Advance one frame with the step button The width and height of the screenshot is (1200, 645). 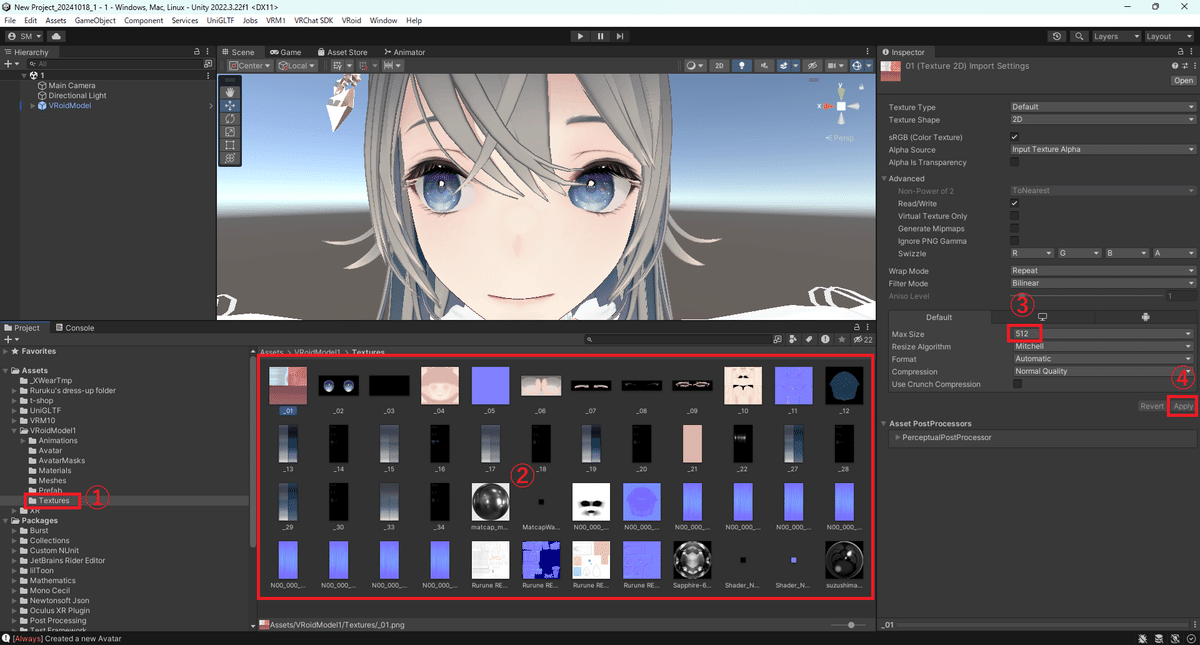(621, 36)
